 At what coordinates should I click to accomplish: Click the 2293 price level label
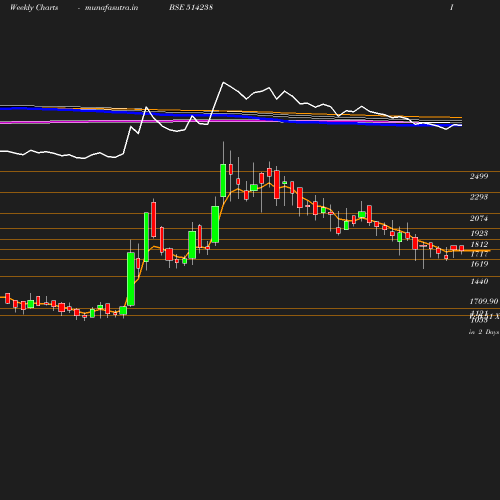[x=479, y=197]
